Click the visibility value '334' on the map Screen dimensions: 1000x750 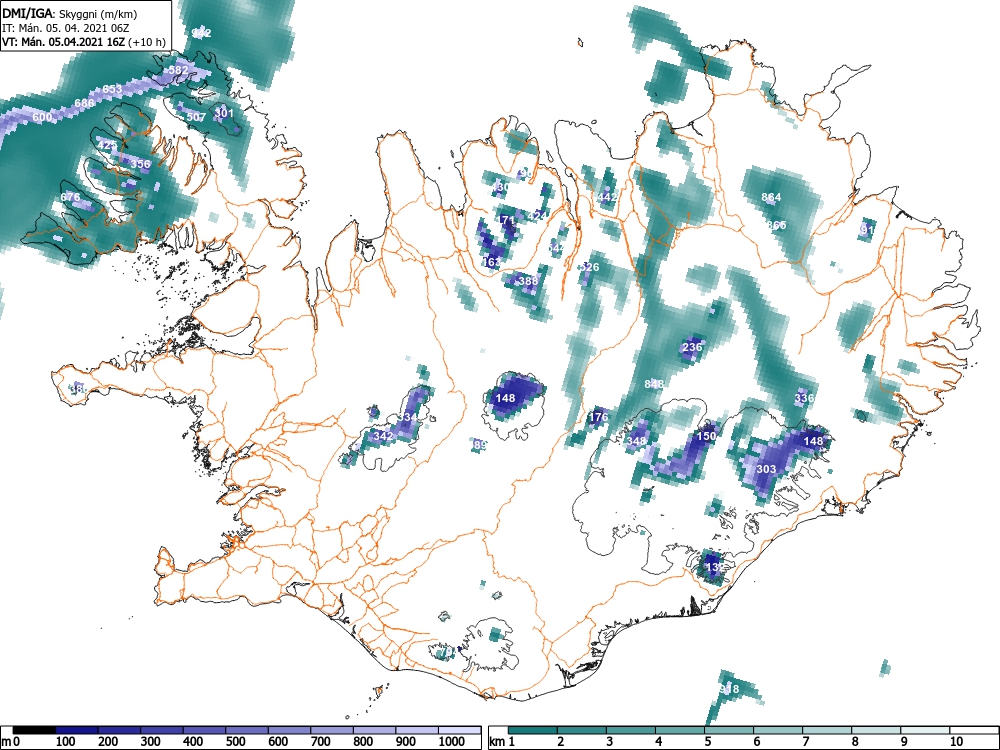pyautogui.click(x=406, y=417)
